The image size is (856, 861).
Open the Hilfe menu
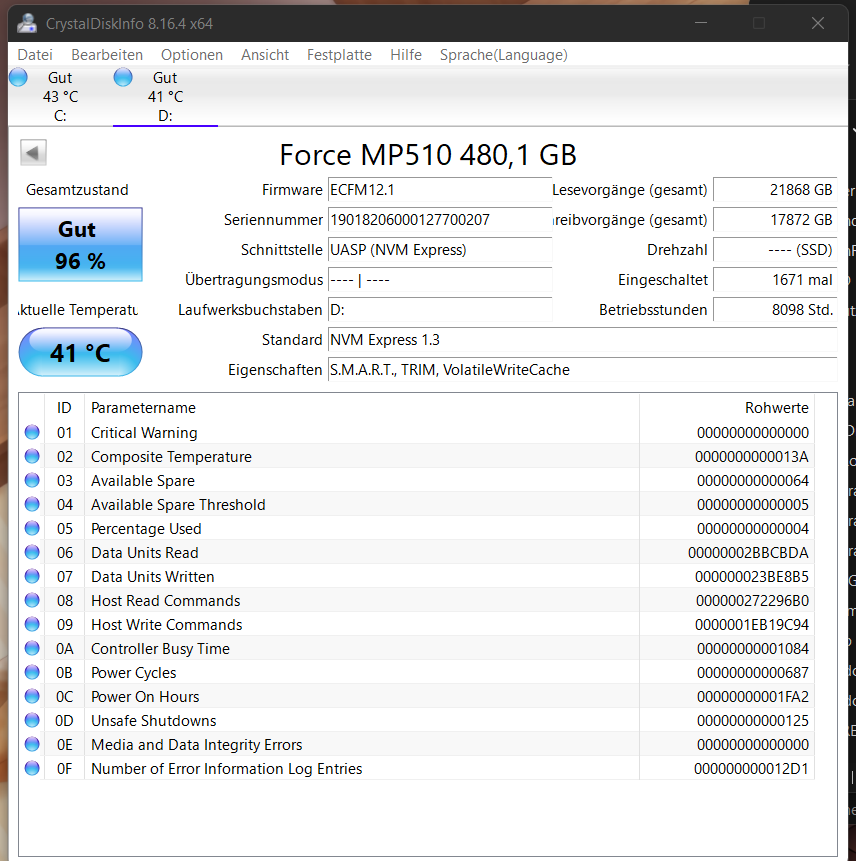406,55
